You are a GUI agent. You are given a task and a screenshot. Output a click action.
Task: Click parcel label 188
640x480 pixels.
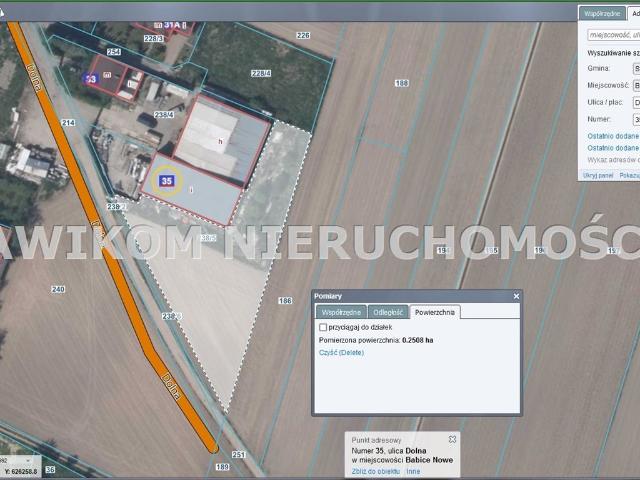402,83
